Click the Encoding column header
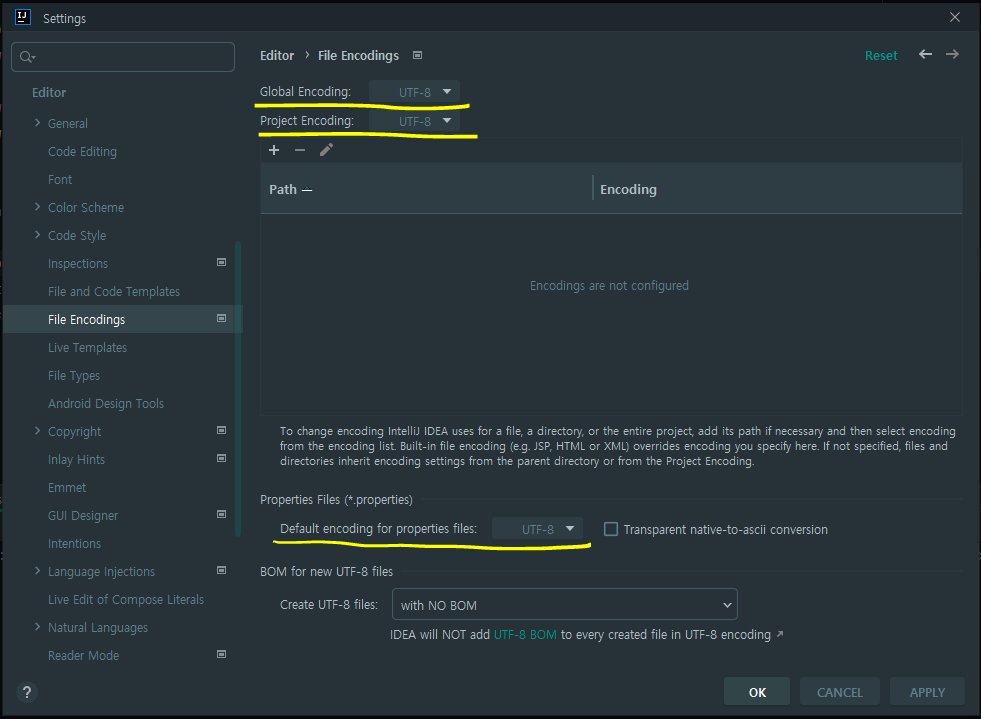Screen dimensions: 981x719 (x=777, y=189)
